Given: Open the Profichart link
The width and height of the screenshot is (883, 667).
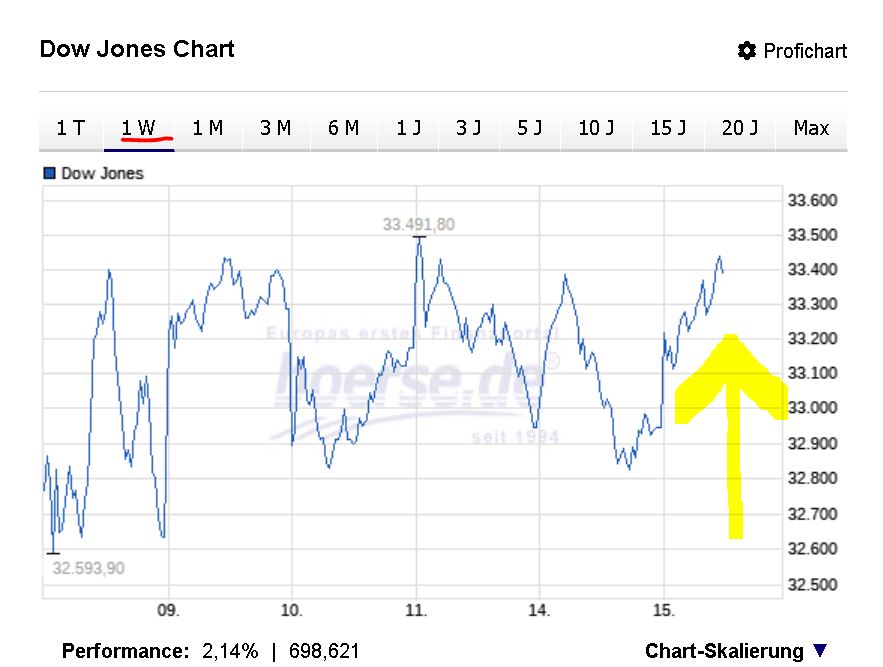Looking at the screenshot, I should click(x=804, y=51).
